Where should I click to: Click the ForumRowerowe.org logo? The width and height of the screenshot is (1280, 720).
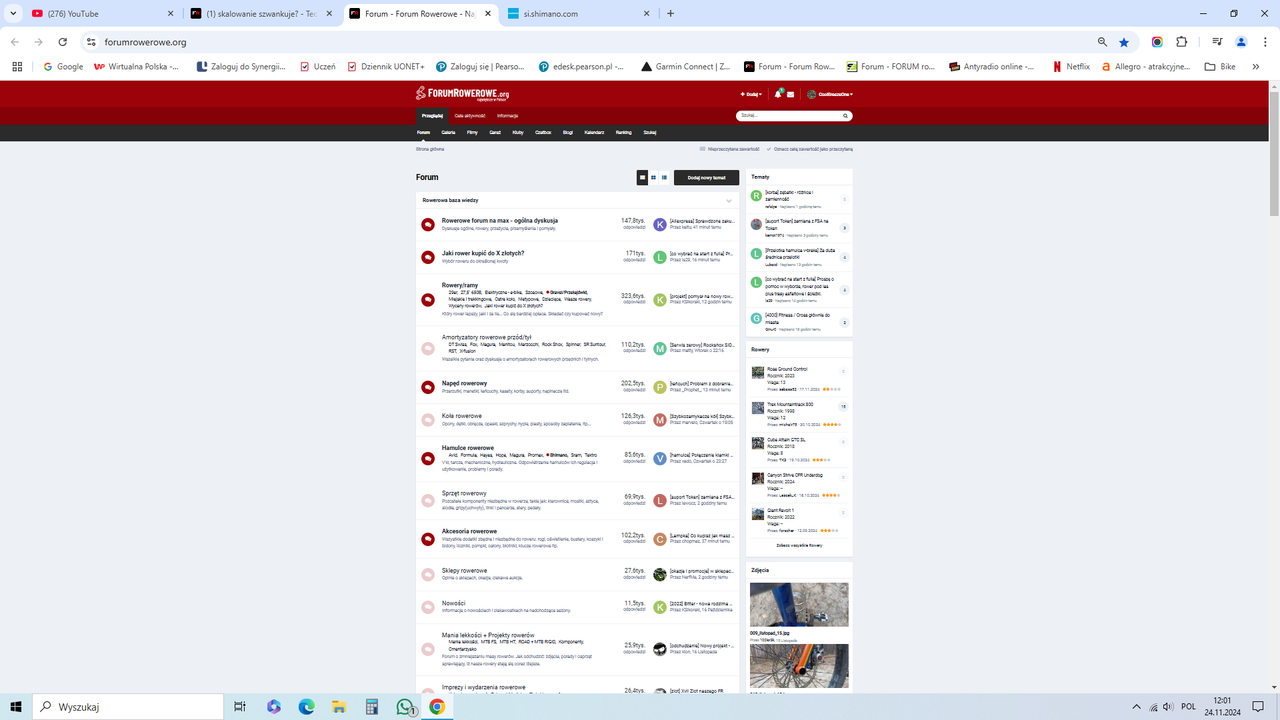click(x=463, y=94)
